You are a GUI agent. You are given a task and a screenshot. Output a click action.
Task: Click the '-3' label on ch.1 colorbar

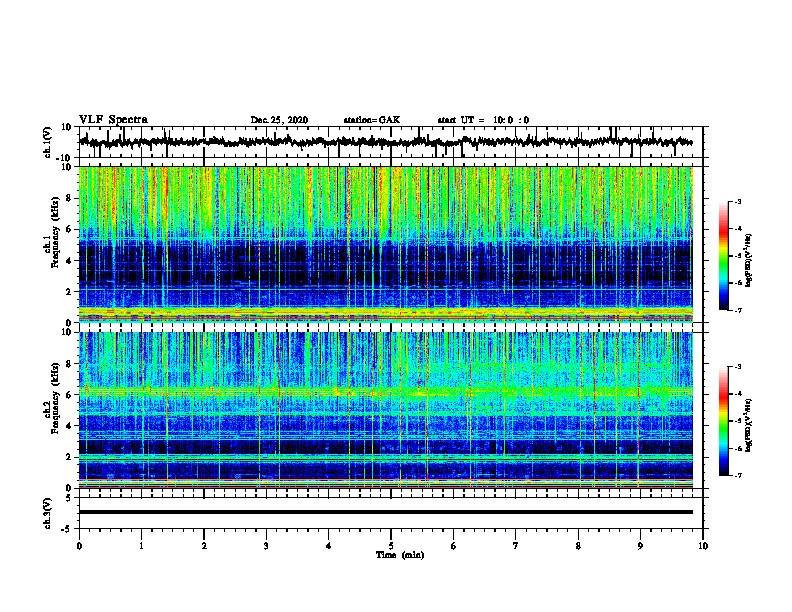(738, 201)
